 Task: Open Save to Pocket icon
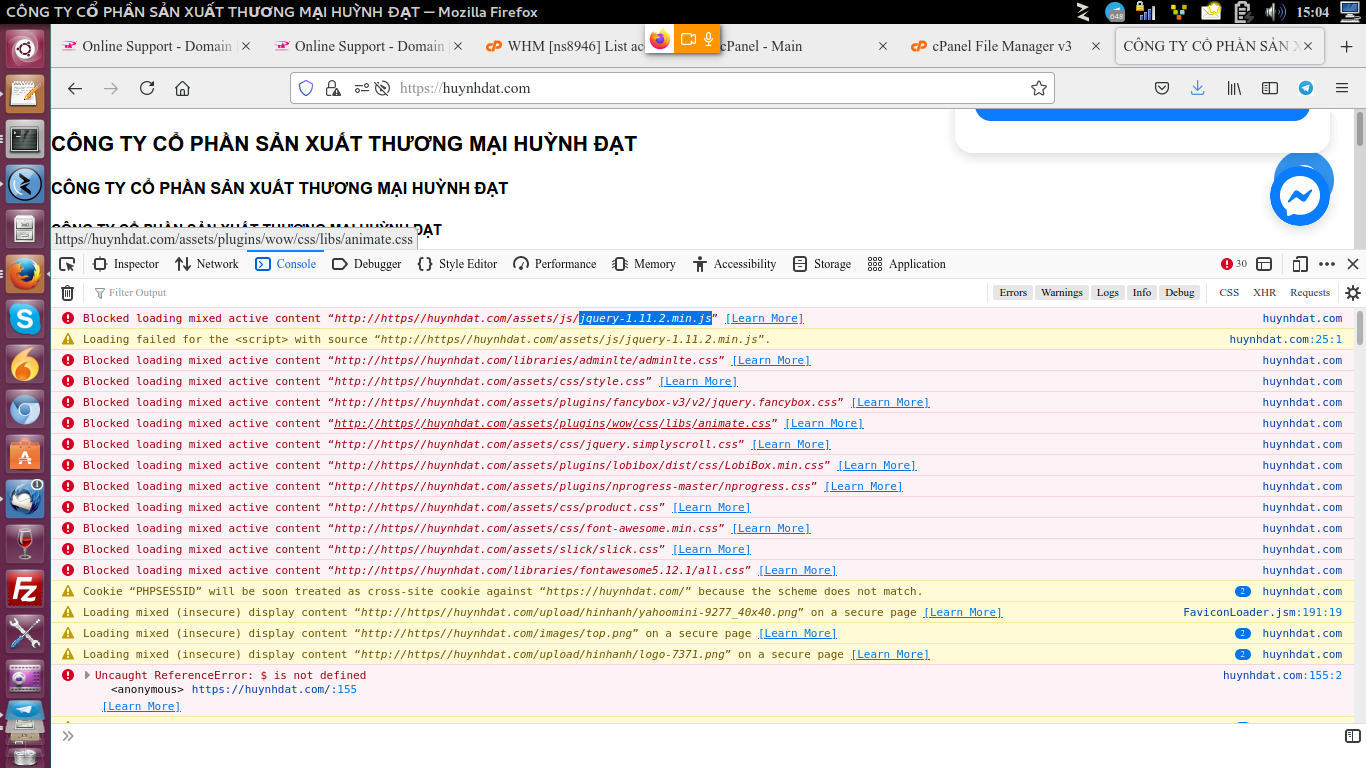pos(1162,88)
